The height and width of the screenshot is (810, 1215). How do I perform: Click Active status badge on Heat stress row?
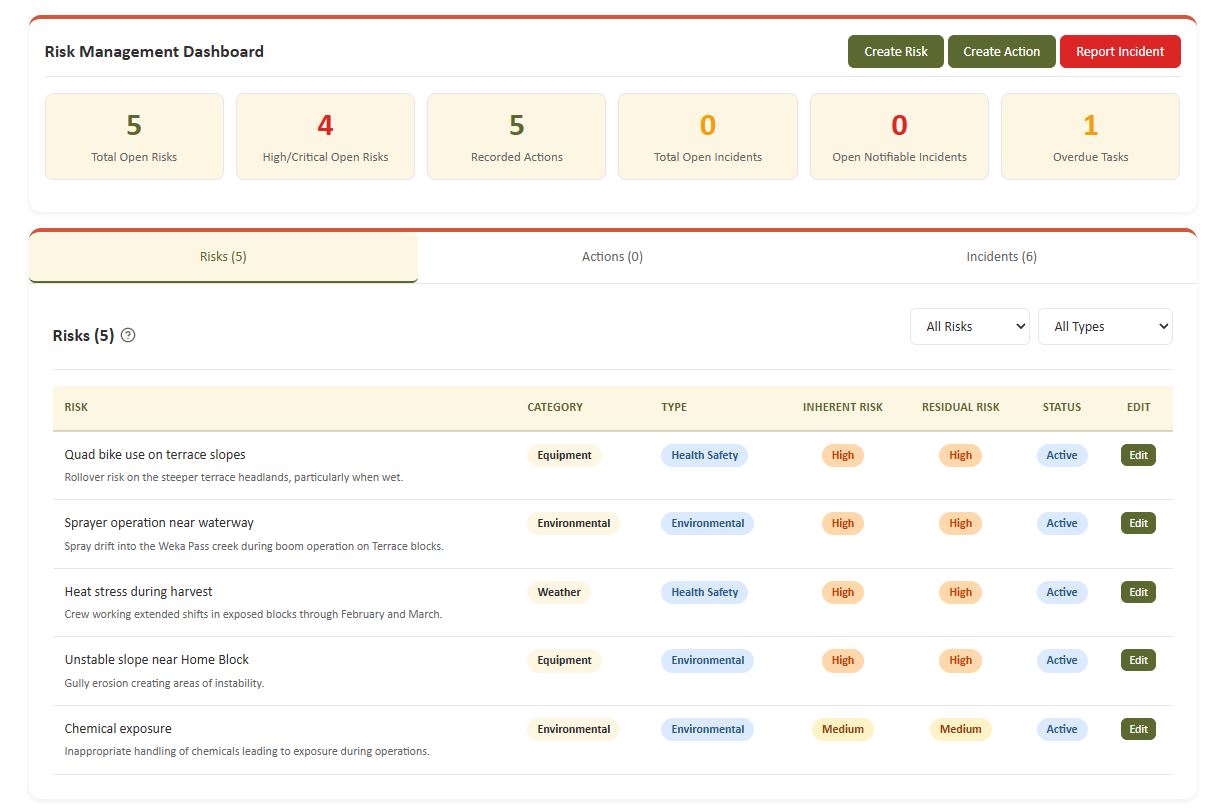tap(1061, 592)
